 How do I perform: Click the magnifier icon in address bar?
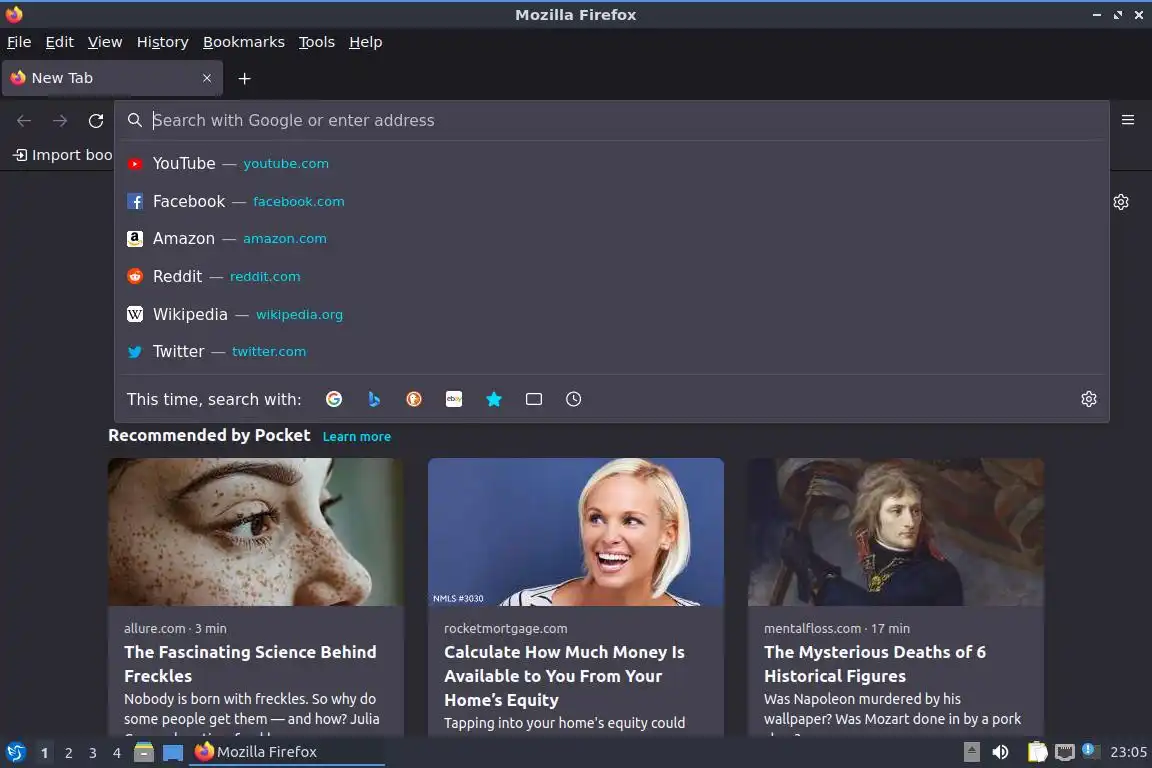point(134,120)
